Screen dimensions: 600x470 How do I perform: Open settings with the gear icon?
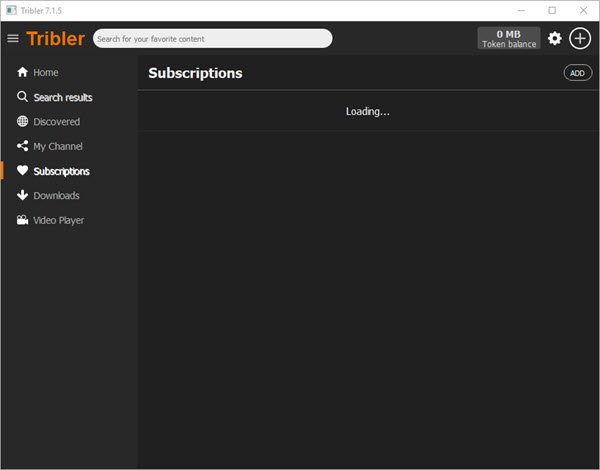[554, 38]
